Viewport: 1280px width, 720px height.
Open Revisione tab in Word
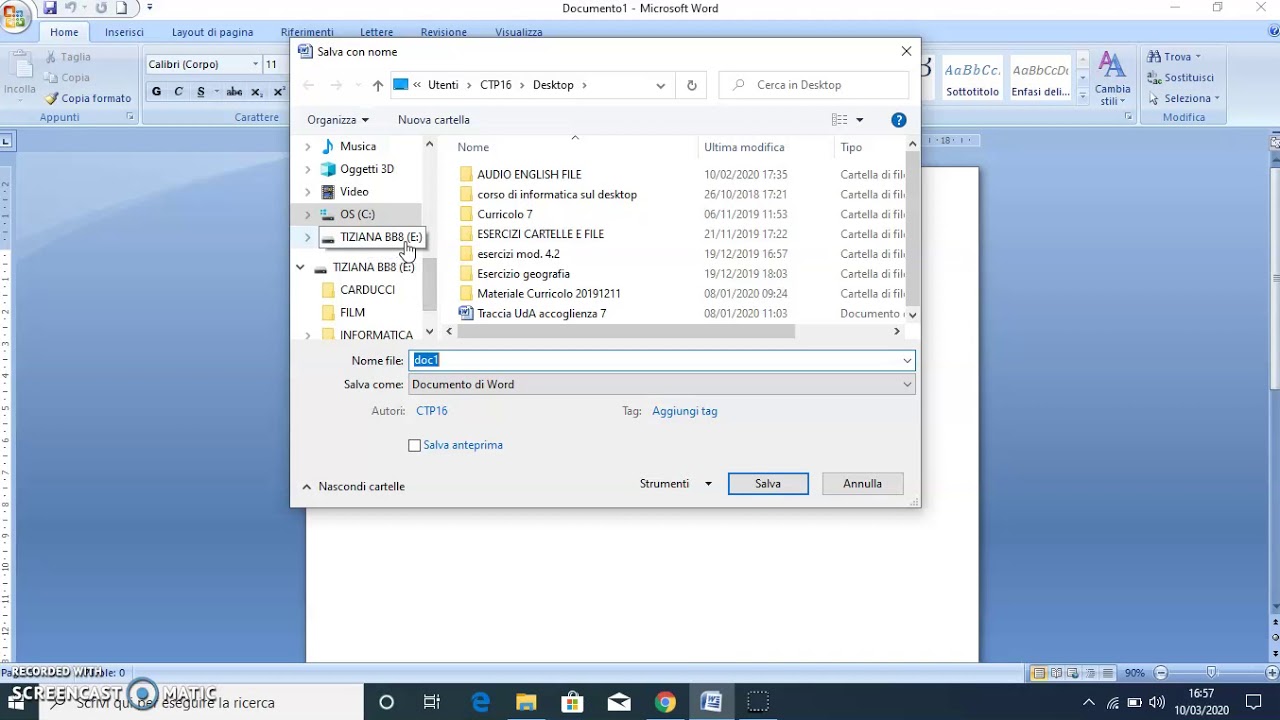pos(444,32)
